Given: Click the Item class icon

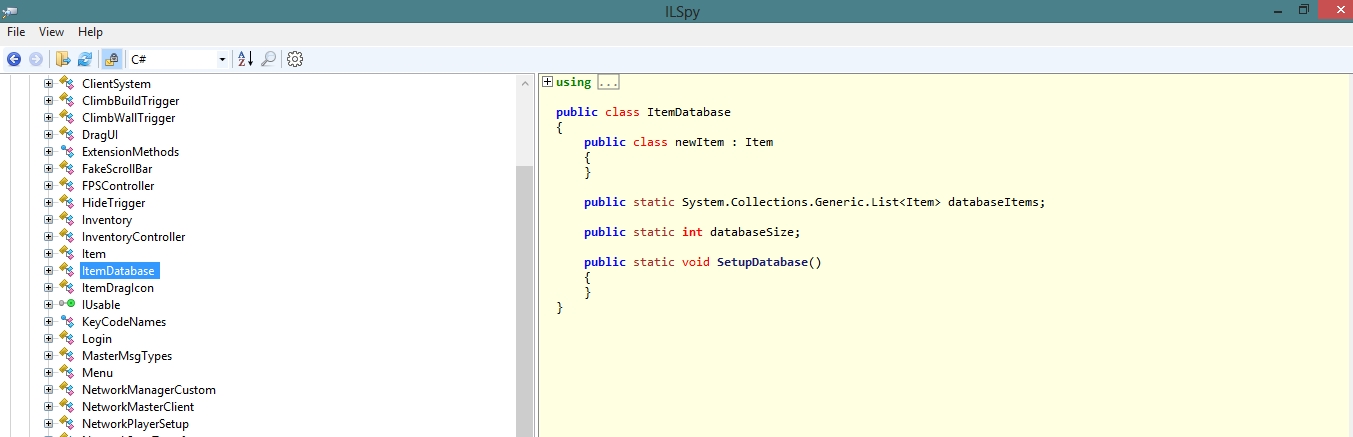Looking at the screenshot, I should pos(67,254).
